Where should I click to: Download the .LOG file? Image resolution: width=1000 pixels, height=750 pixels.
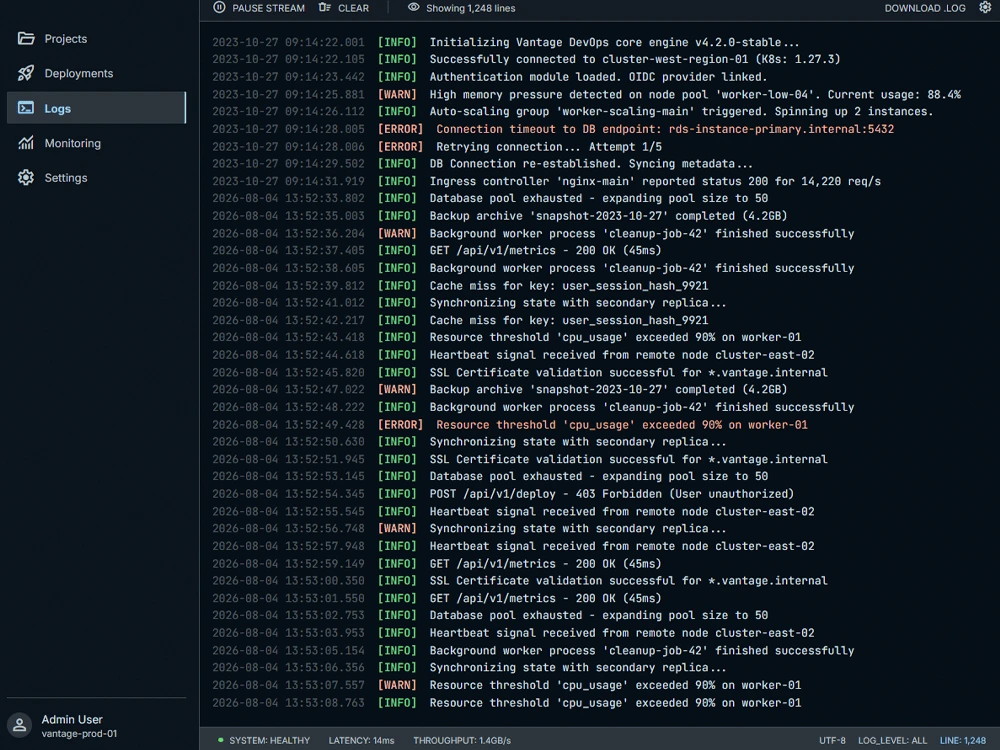pos(925,8)
